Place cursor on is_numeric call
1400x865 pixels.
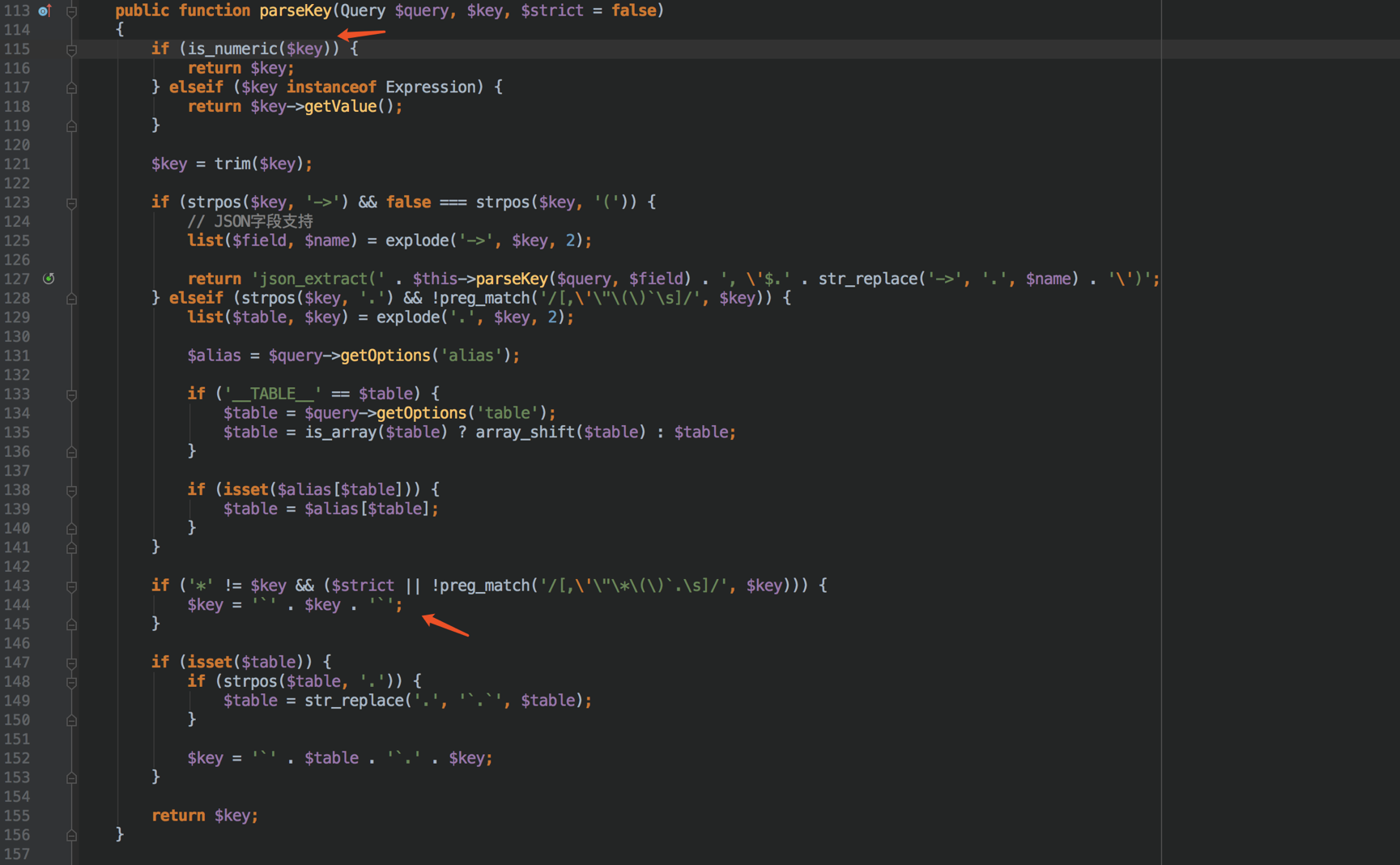pyautogui.click(x=232, y=49)
